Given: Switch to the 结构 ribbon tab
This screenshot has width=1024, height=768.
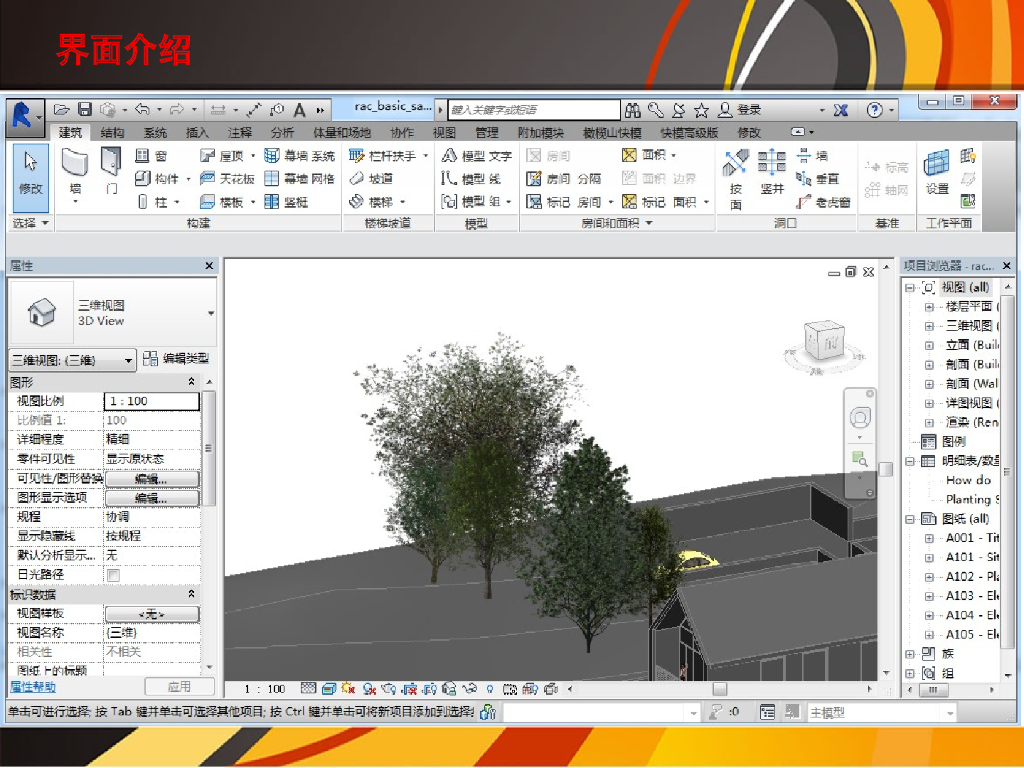Looking at the screenshot, I should [x=112, y=133].
